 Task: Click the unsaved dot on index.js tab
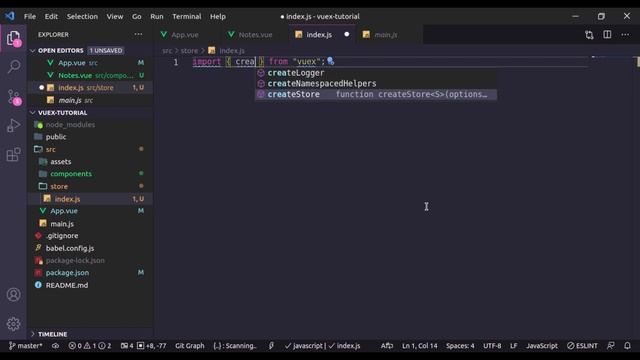tap(347, 35)
